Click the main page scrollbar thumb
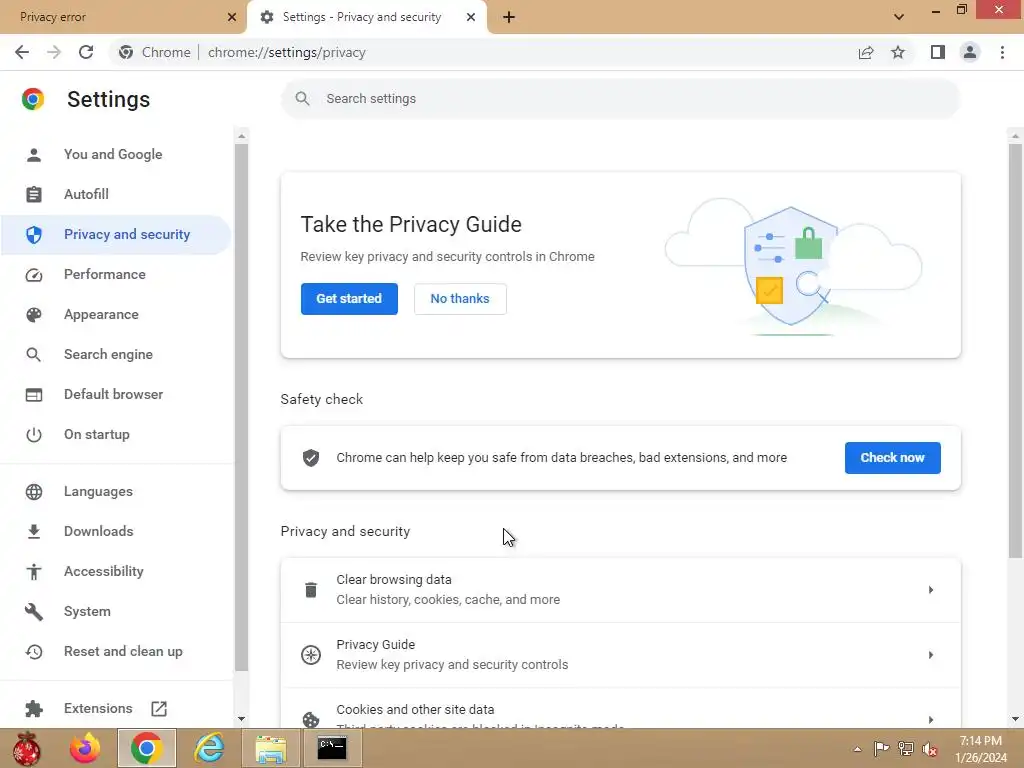Screen dimensions: 1024x768 1015,351
